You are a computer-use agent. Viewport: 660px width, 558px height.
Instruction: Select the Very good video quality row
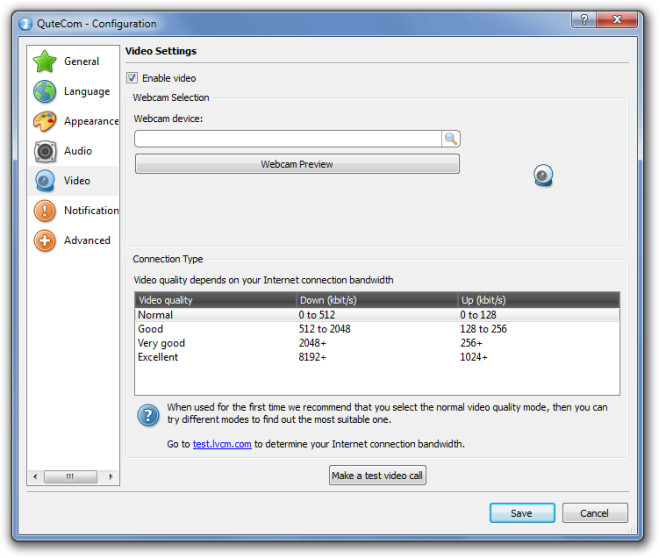coord(377,343)
